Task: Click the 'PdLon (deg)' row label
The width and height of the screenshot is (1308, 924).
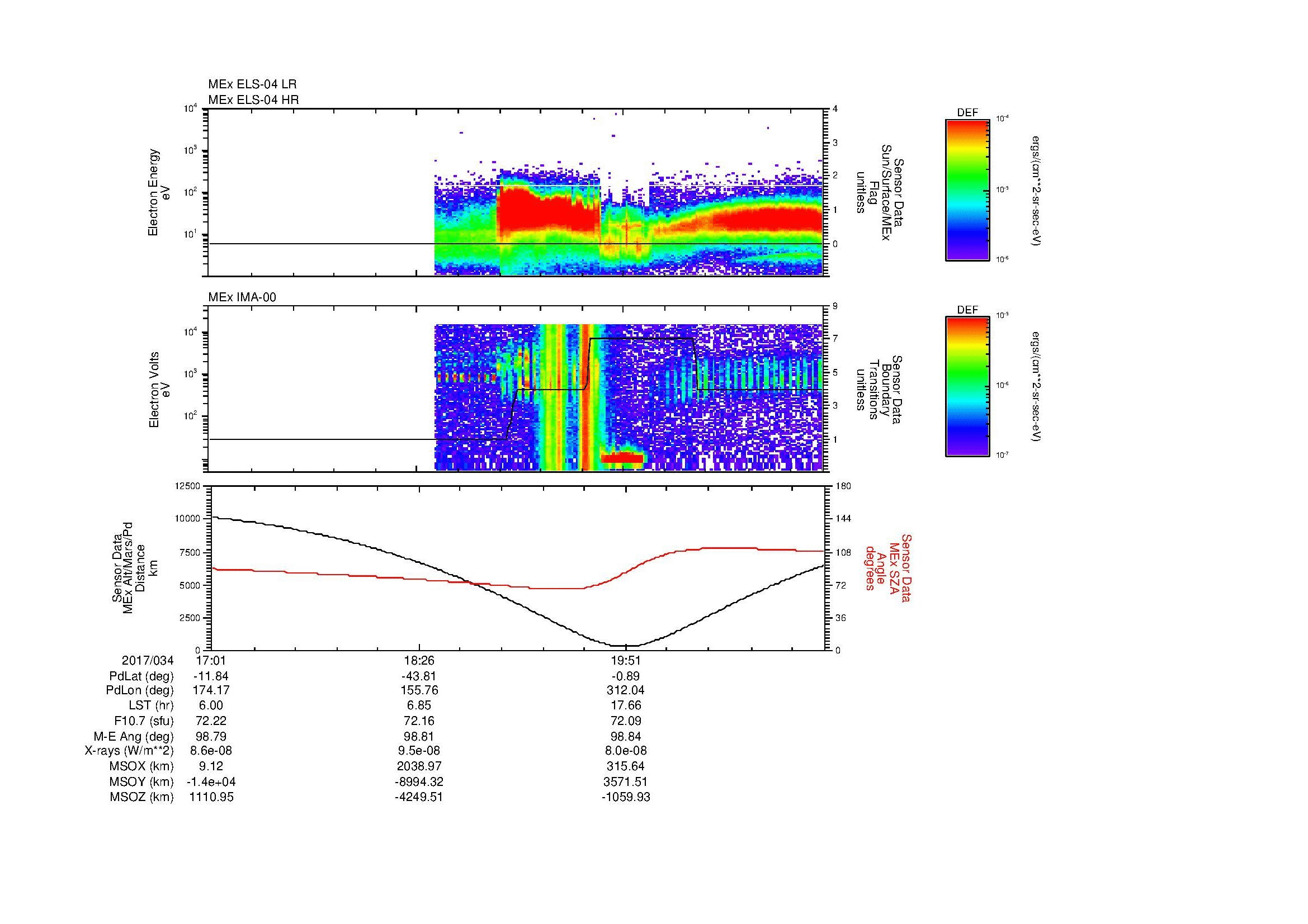Action: 140,690
